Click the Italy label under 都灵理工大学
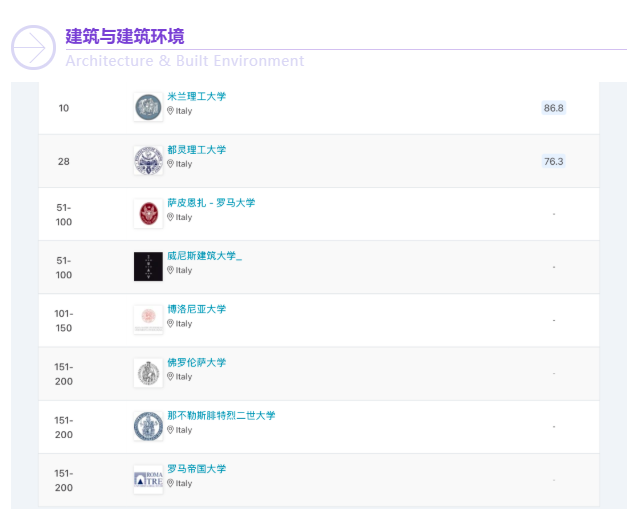 point(184,164)
